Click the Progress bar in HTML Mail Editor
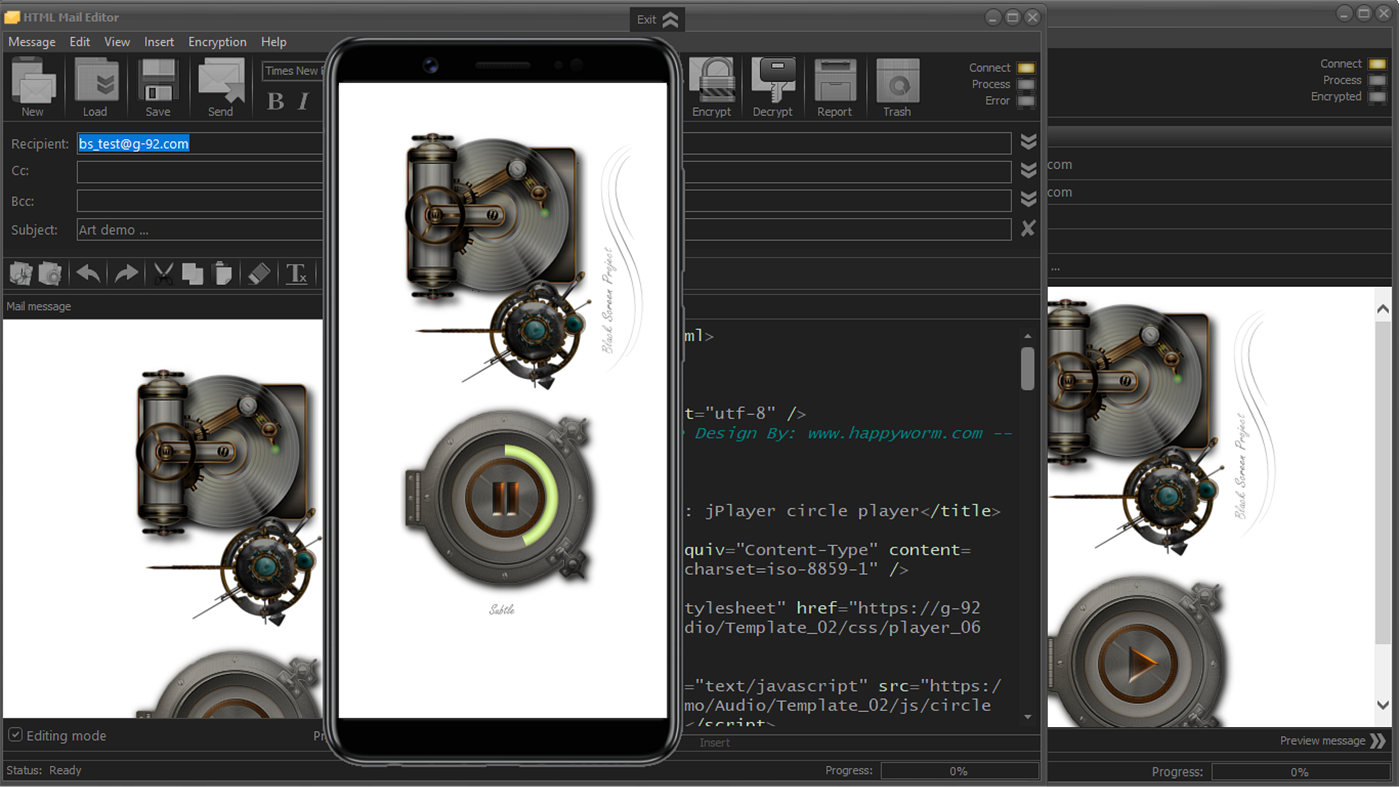The image size is (1399, 787). click(958, 771)
